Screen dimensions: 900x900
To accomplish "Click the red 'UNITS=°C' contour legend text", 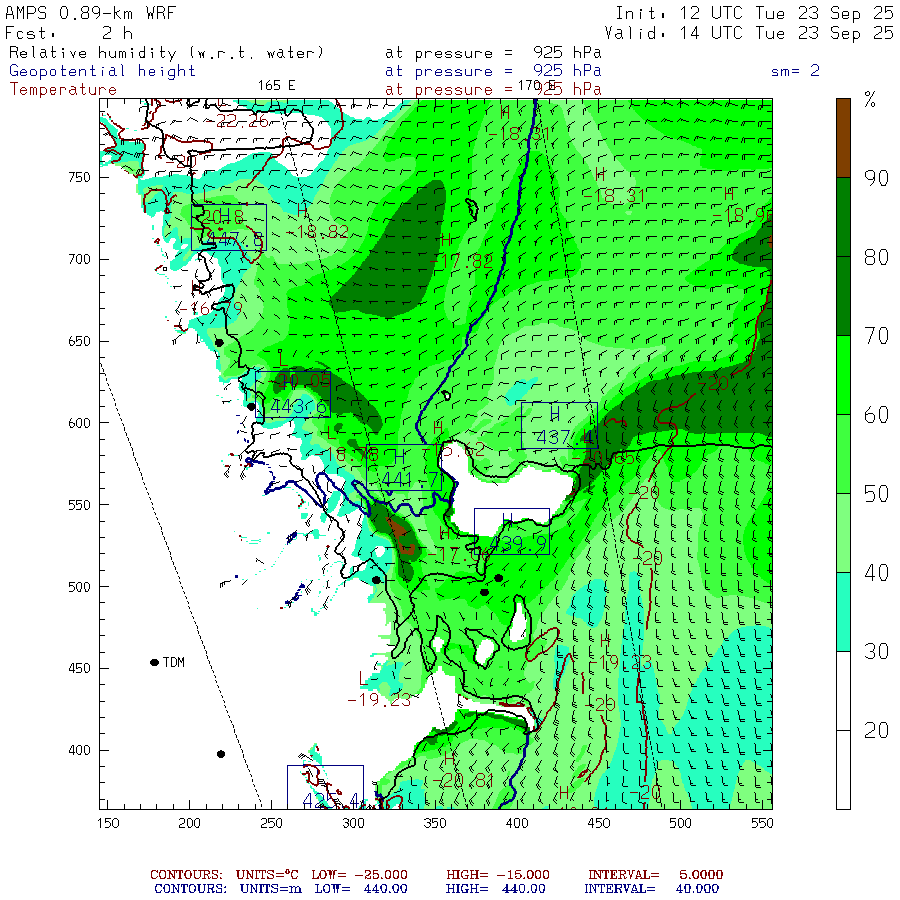I will click(x=267, y=875).
